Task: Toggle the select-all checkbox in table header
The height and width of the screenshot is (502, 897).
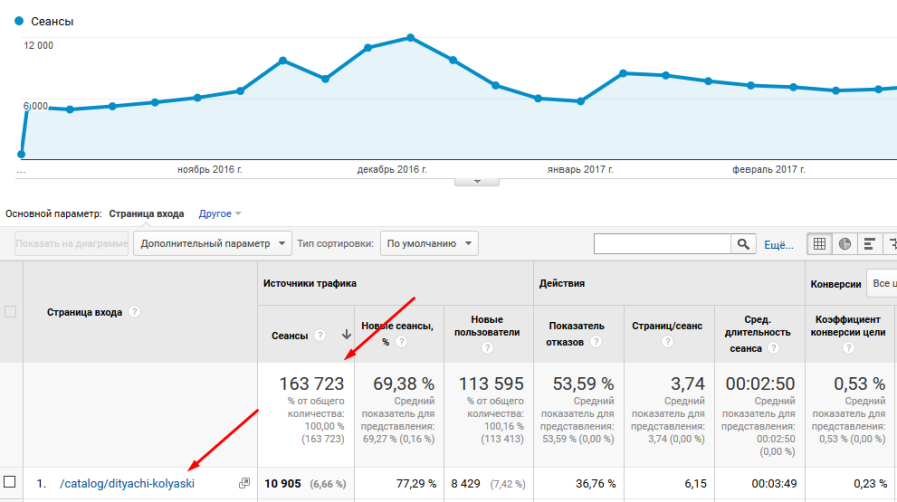Action: (11, 312)
